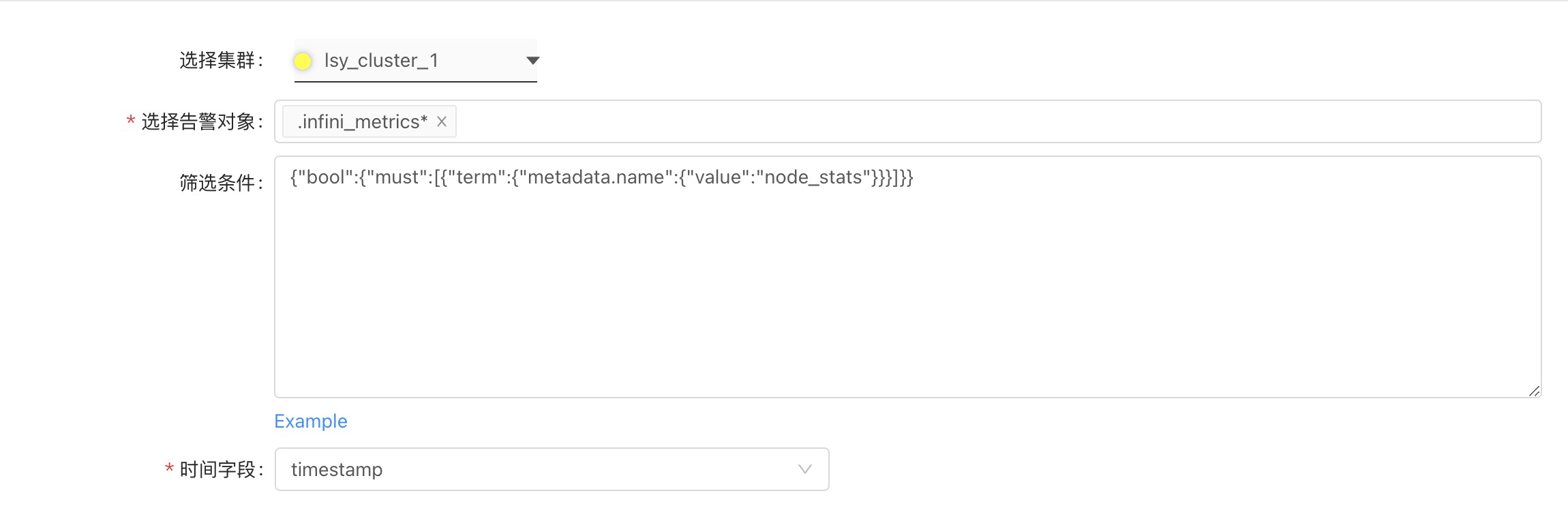The height and width of the screenshot is (517, 1568).
Task: Click the yellow cluster health status dot
Action: click(x=303, y=61)
